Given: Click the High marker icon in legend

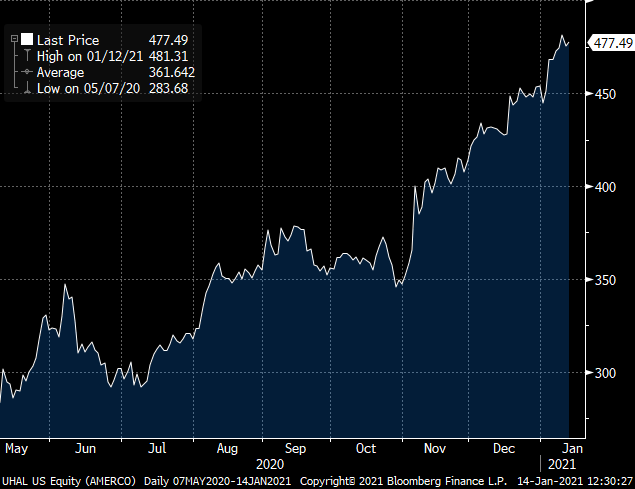Looking at the screenshot, I should (x=27, y=56).
